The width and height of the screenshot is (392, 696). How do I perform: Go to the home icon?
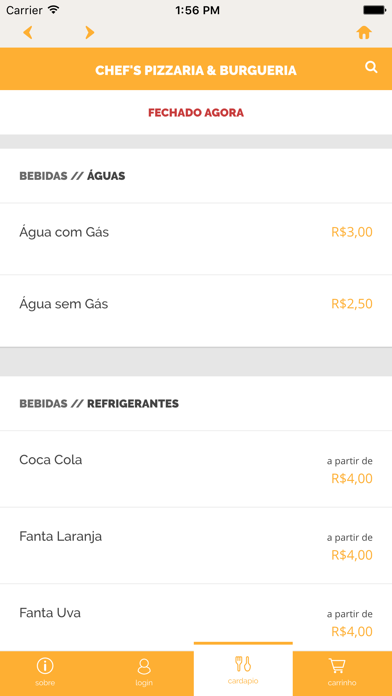point(364,32)
